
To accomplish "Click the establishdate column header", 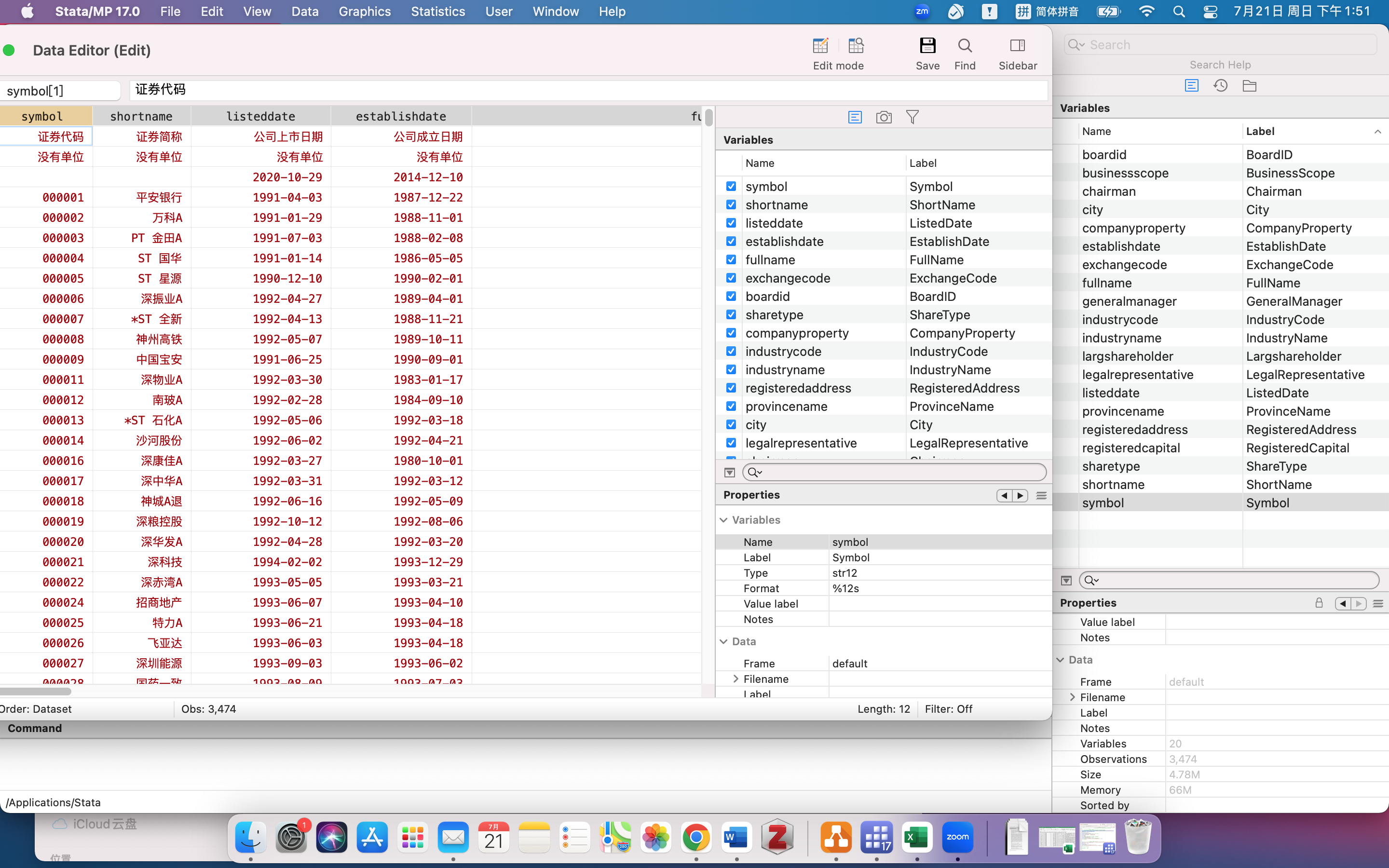I will (401, 117).
